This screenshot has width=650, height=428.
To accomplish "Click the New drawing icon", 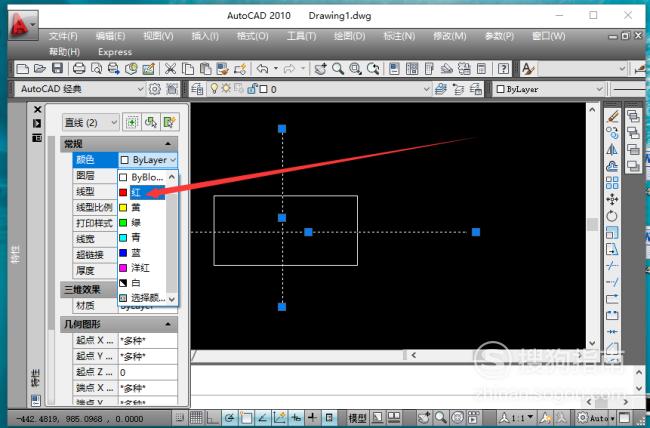I will pos(22,68).
